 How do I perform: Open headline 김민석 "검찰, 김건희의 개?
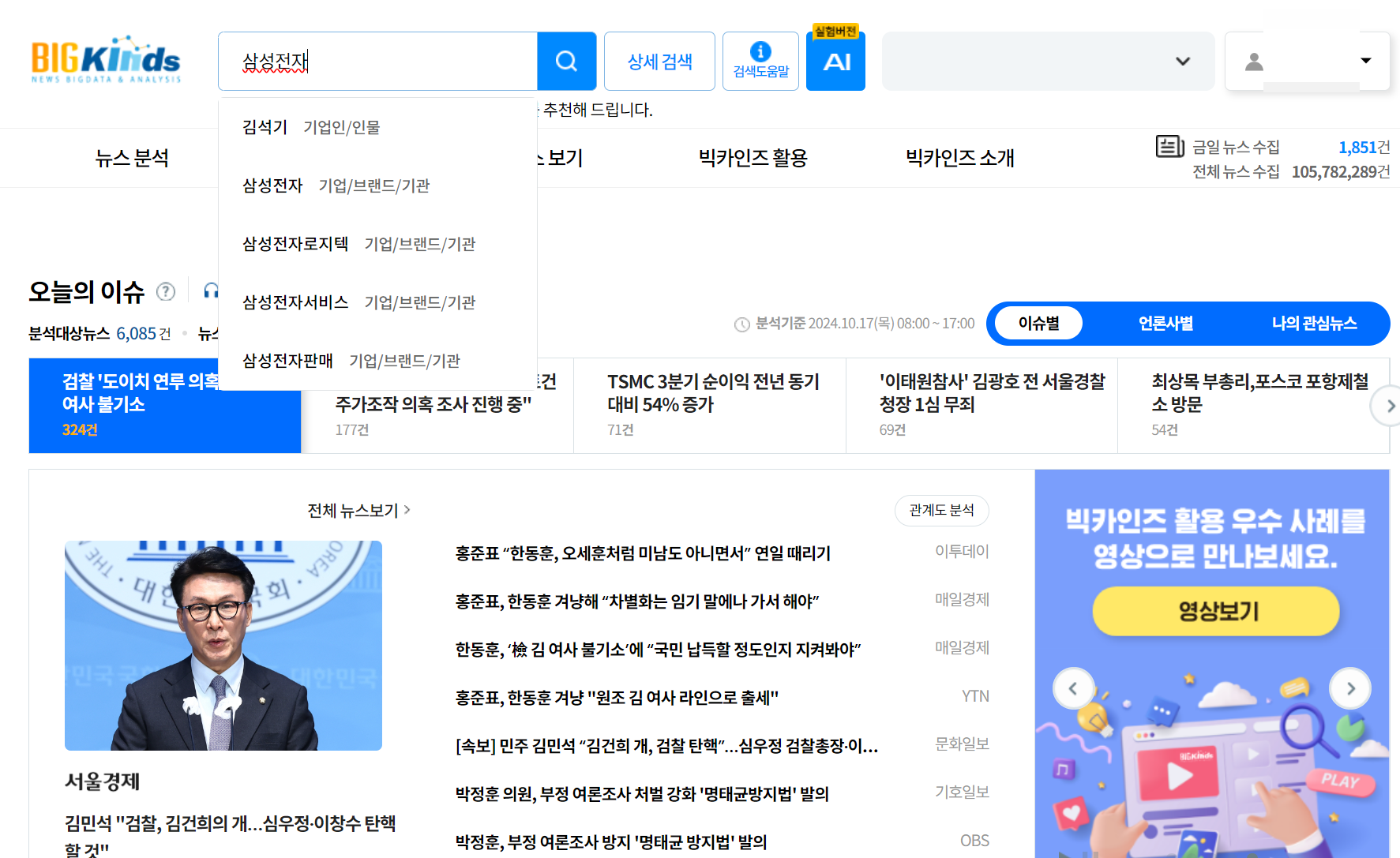pos(231,836)
